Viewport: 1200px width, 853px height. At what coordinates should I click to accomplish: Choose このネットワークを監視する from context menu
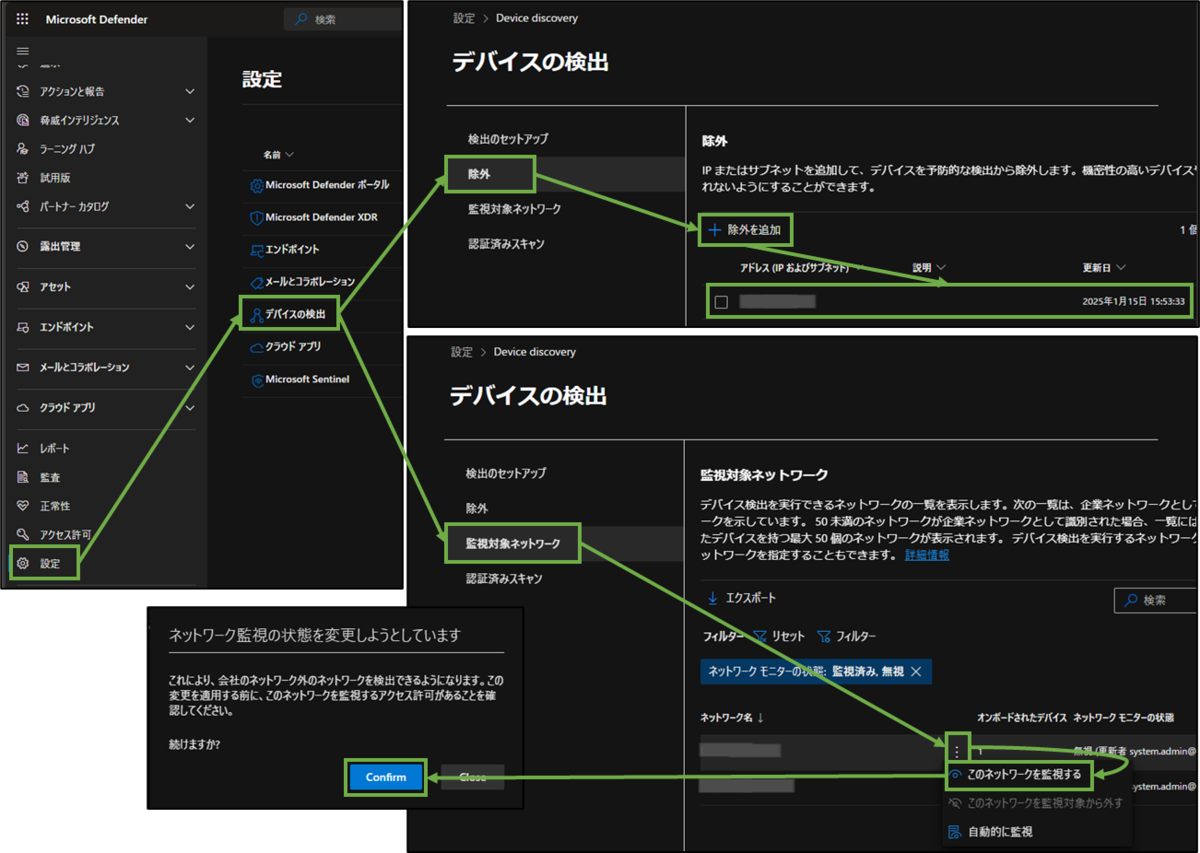[x=1024, y=774]
